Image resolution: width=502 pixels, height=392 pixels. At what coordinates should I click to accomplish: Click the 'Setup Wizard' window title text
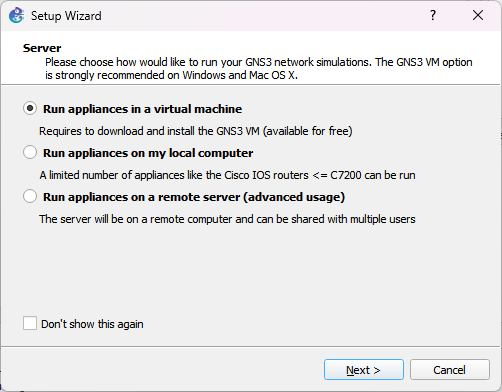(x=66, y=16)
